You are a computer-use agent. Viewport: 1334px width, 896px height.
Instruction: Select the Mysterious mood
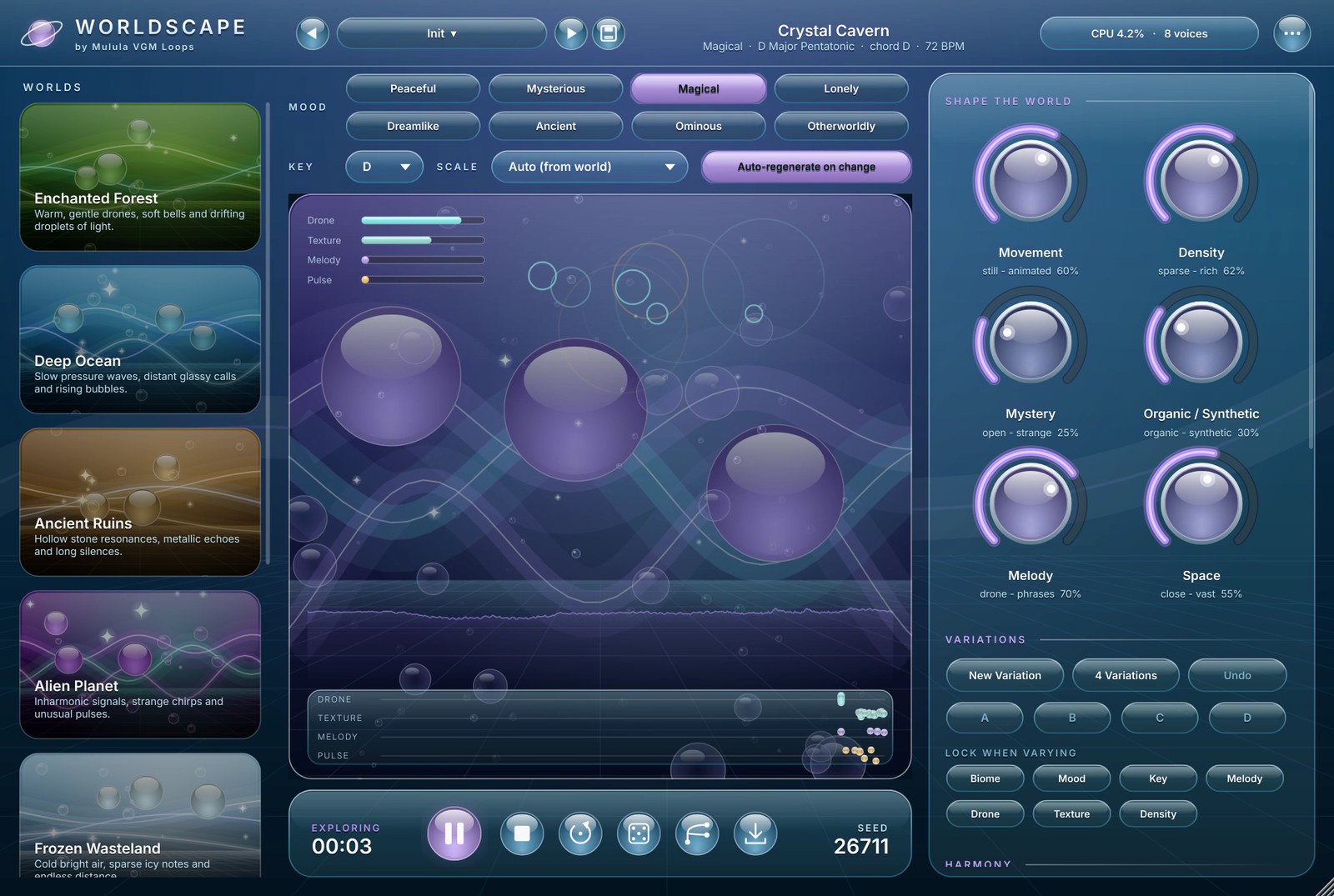click(555, 88)
